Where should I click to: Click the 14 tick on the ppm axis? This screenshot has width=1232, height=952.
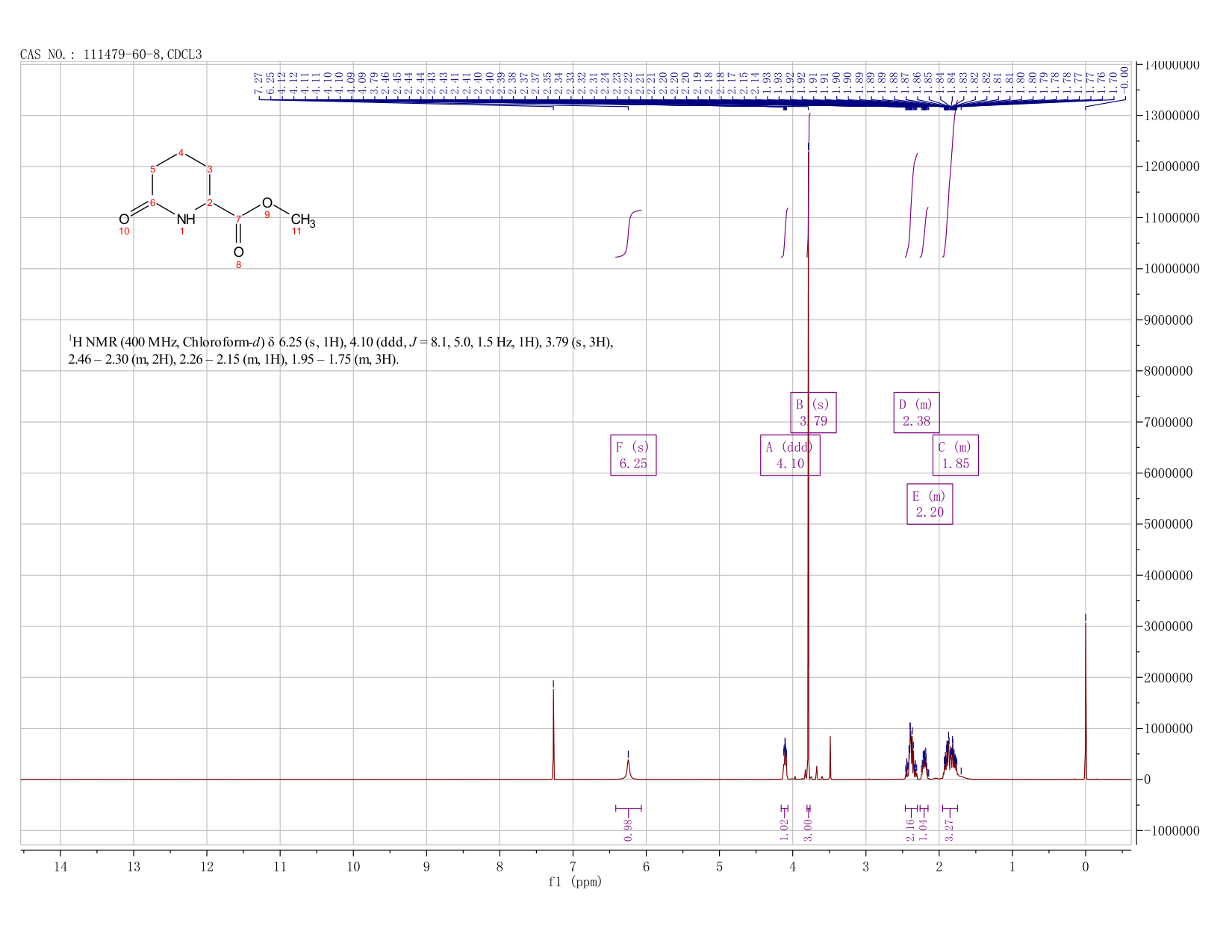tap(60, 866)
